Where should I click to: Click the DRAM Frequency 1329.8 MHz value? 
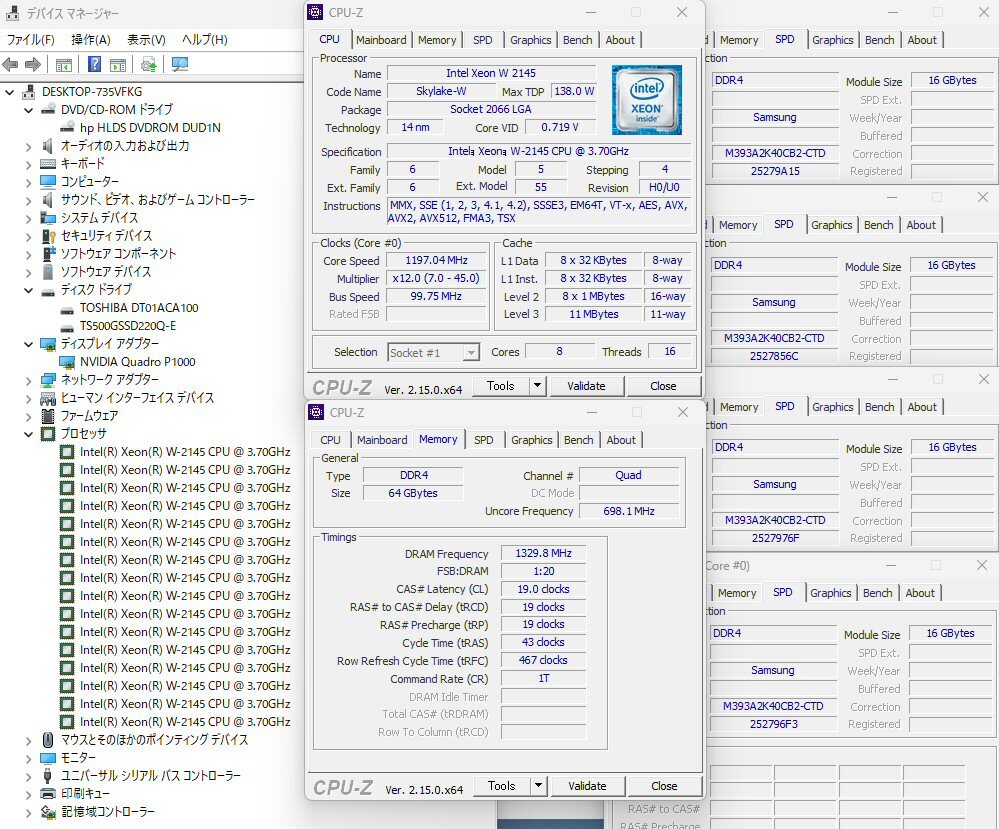[543, 553]
